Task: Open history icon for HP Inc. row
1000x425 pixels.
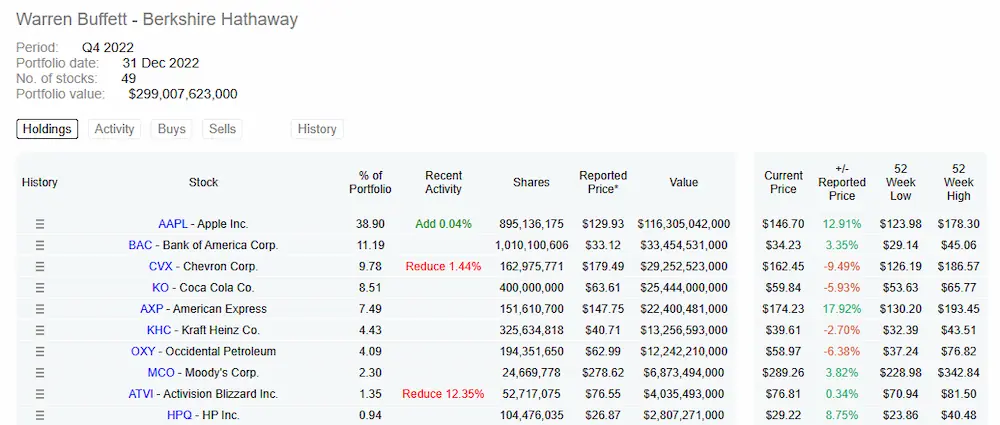Action: (40, 415)
